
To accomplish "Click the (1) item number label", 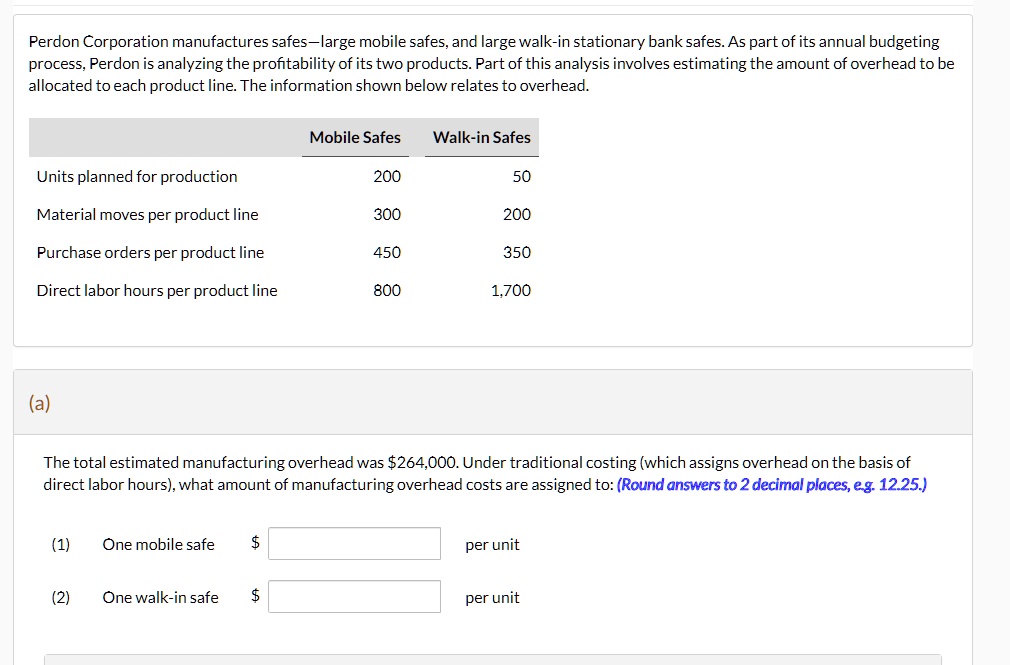I will tap(60, 544).
